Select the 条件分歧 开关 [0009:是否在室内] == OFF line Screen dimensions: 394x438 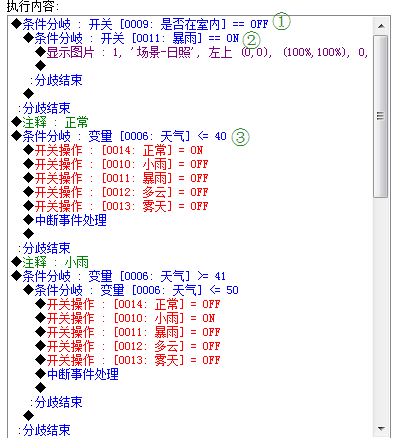[x=140, y=24]
